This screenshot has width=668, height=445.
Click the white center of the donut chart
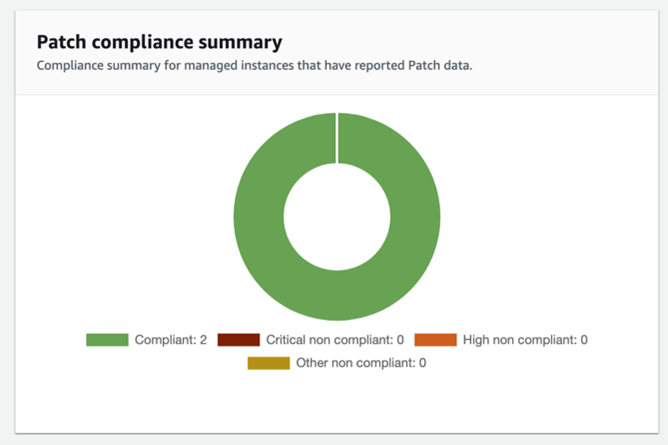[337, 217]
